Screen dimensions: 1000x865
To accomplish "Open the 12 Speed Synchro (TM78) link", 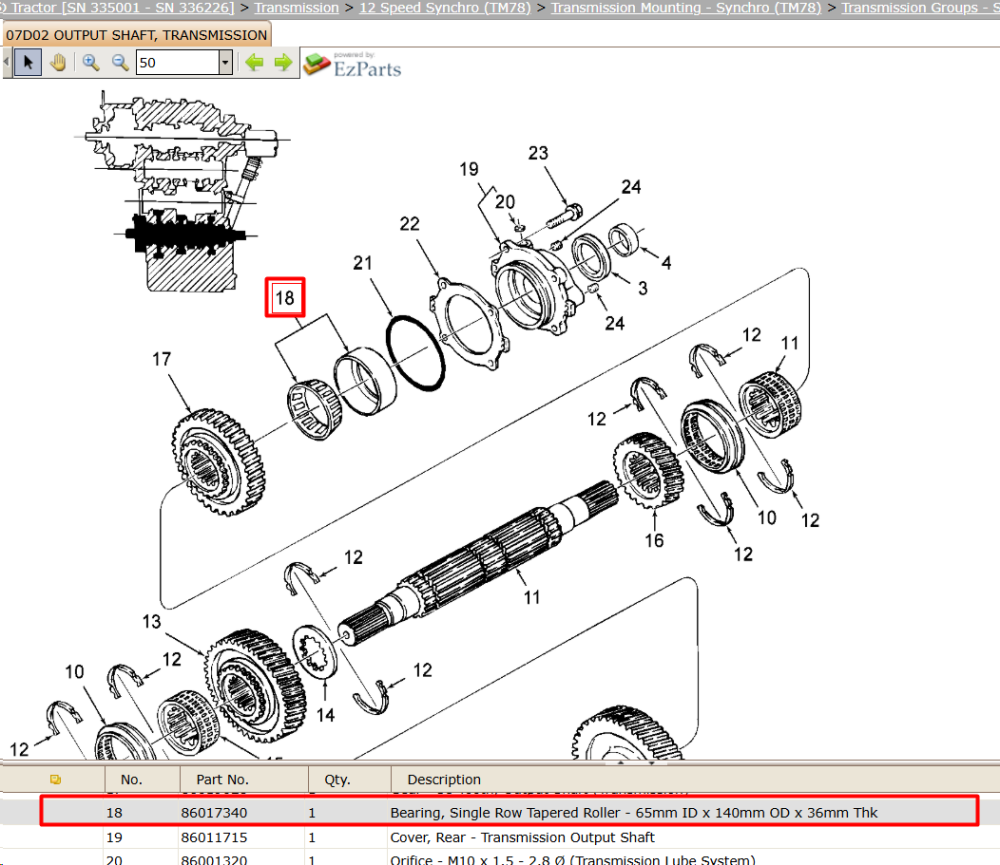I will pyautogui.click(x=445, y=8).
